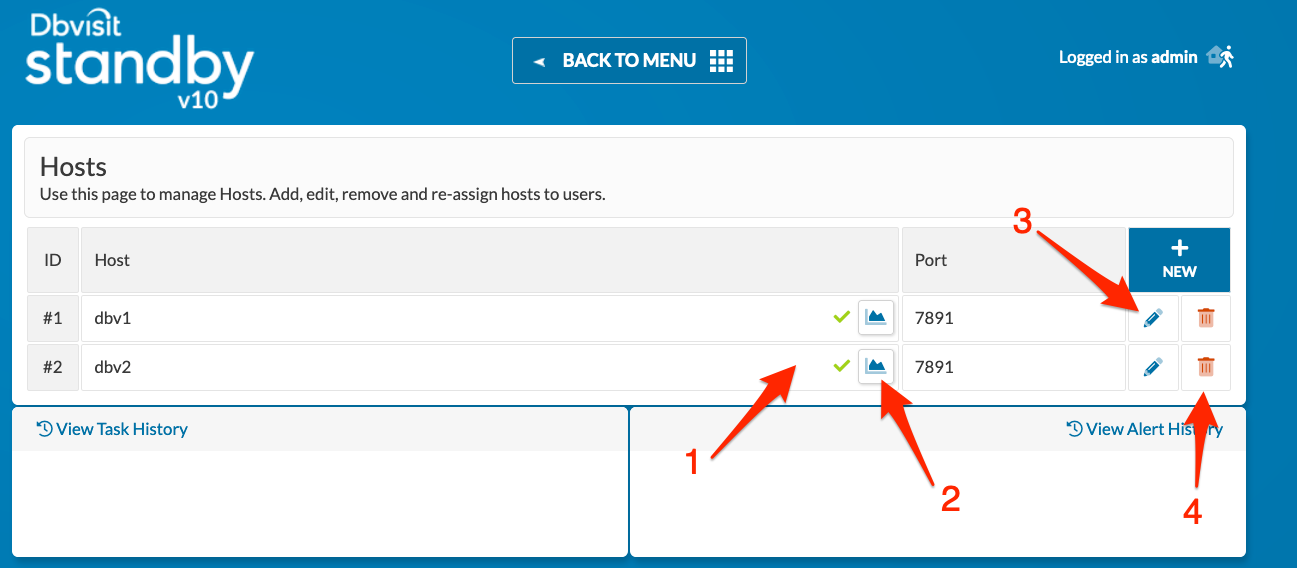The image size is (1297, 568).
Task: Open the performance chart icon for dbv2
Action: pos(876,367)
